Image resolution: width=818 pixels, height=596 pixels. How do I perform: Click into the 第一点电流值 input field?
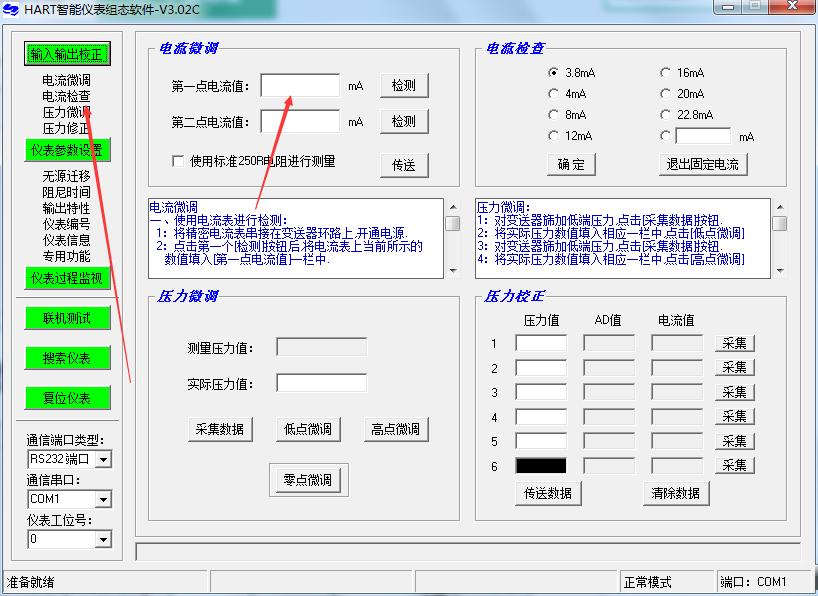(x=300, y=86)
